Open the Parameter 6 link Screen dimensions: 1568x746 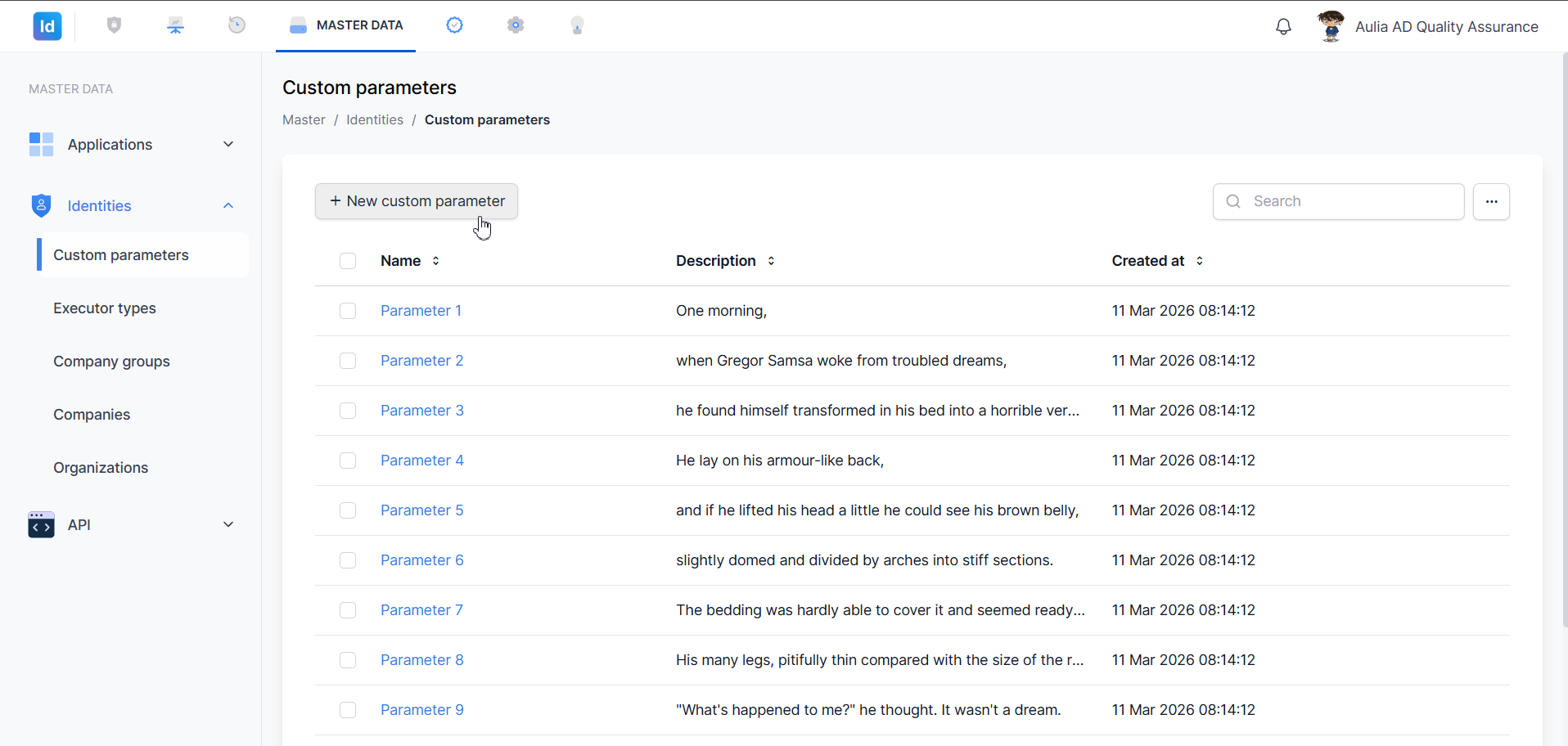tap(421, 560)
